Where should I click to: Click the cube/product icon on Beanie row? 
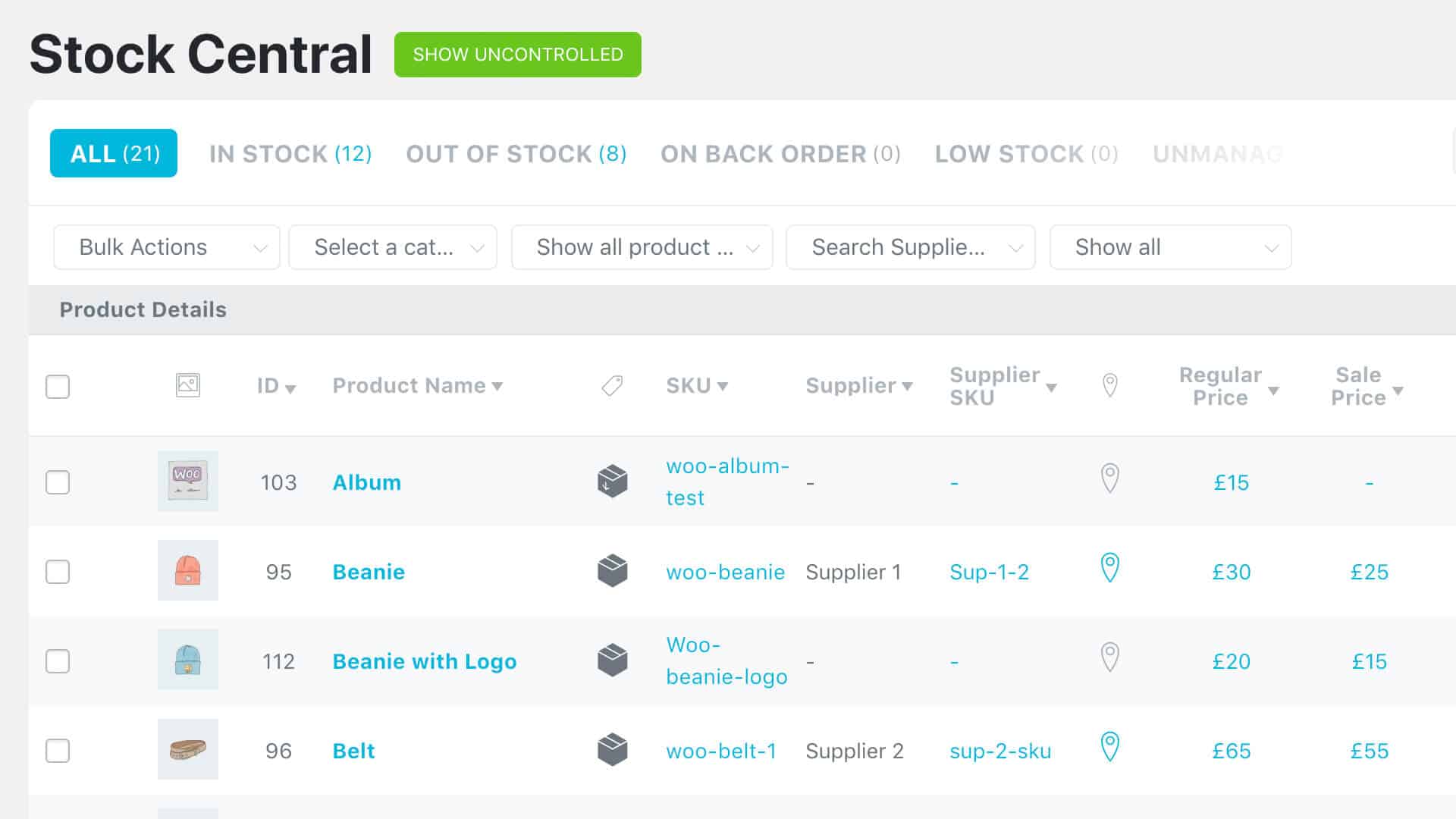(613, 571)
